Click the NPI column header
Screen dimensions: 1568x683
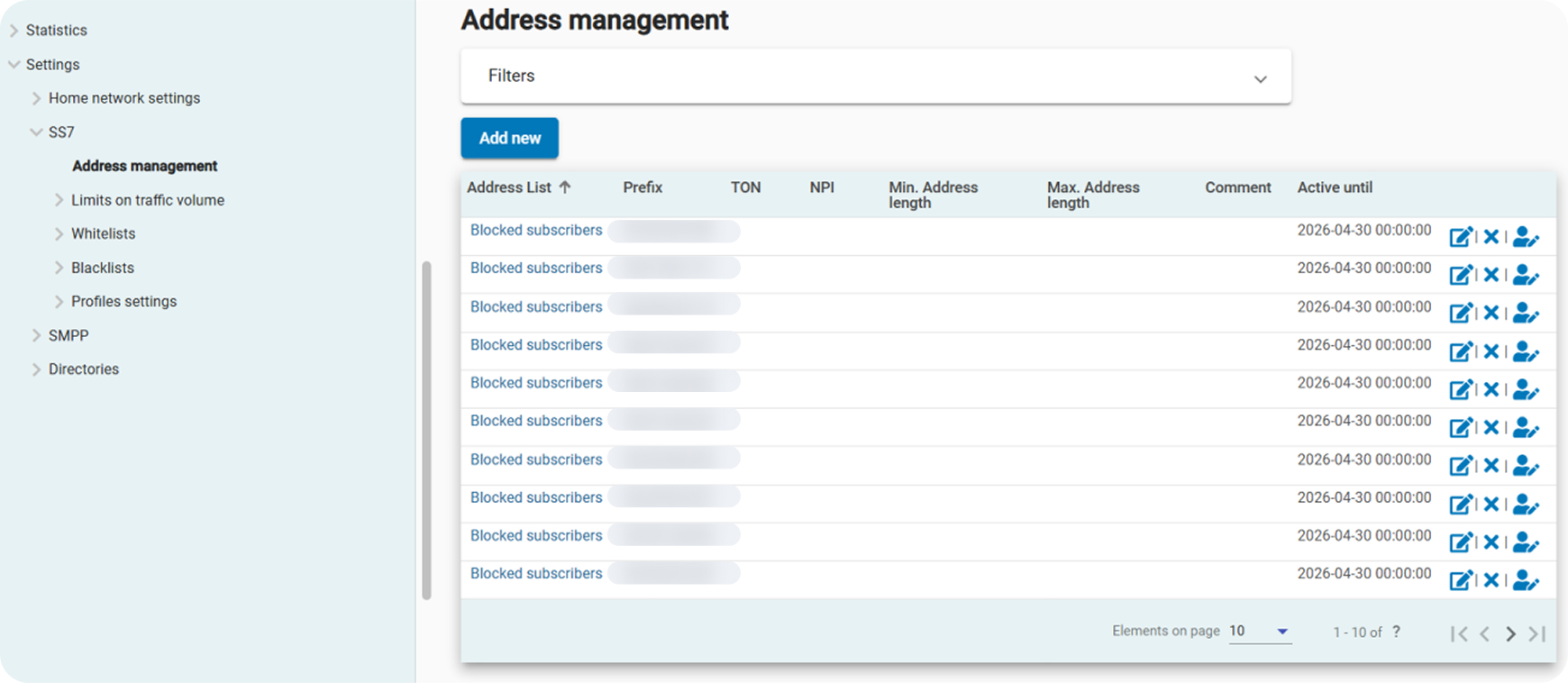click(x=822, y=187)
